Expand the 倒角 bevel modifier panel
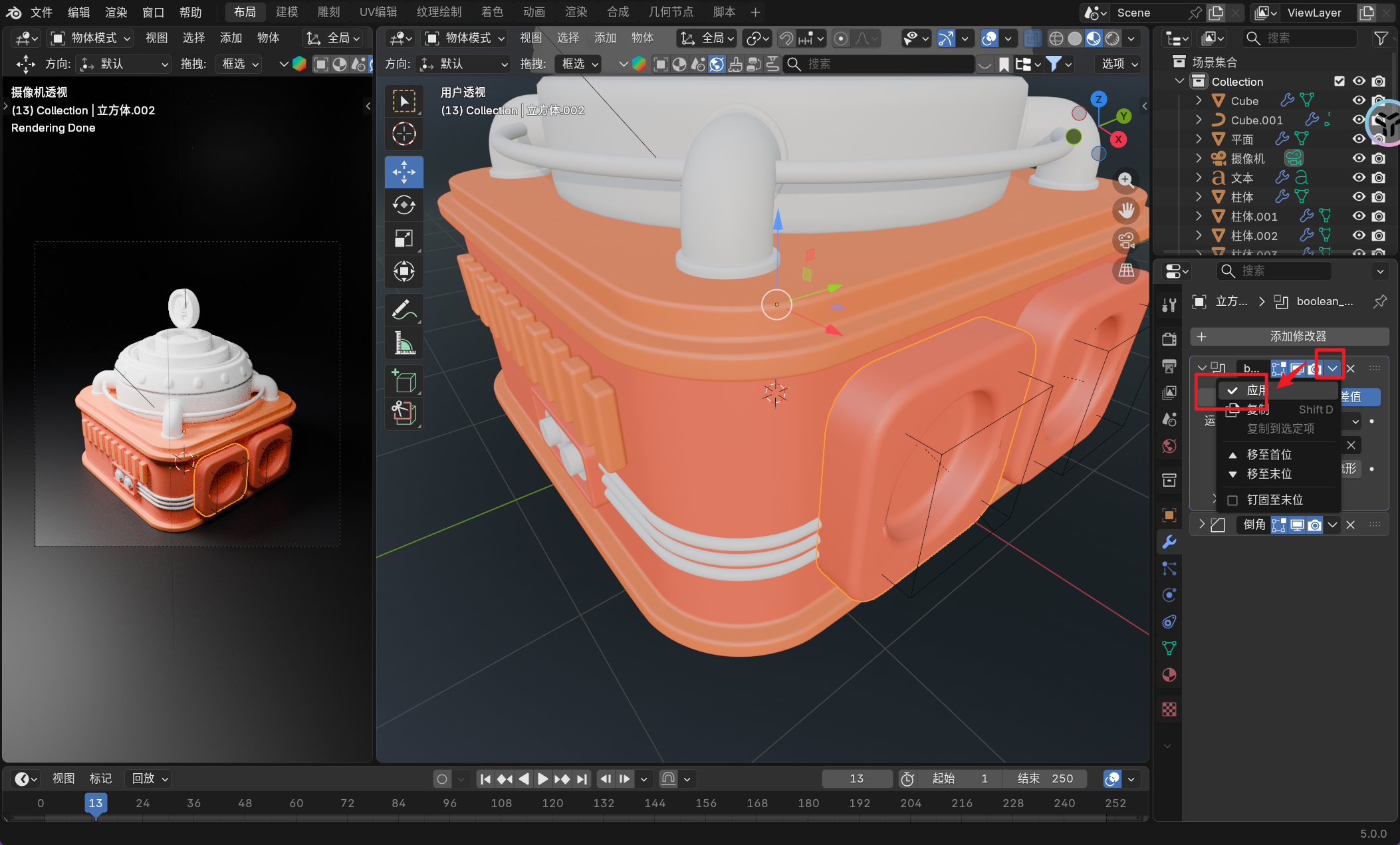Viewport: 1400px width, 845px height. pyautogui.click(x=1202, y=525)
